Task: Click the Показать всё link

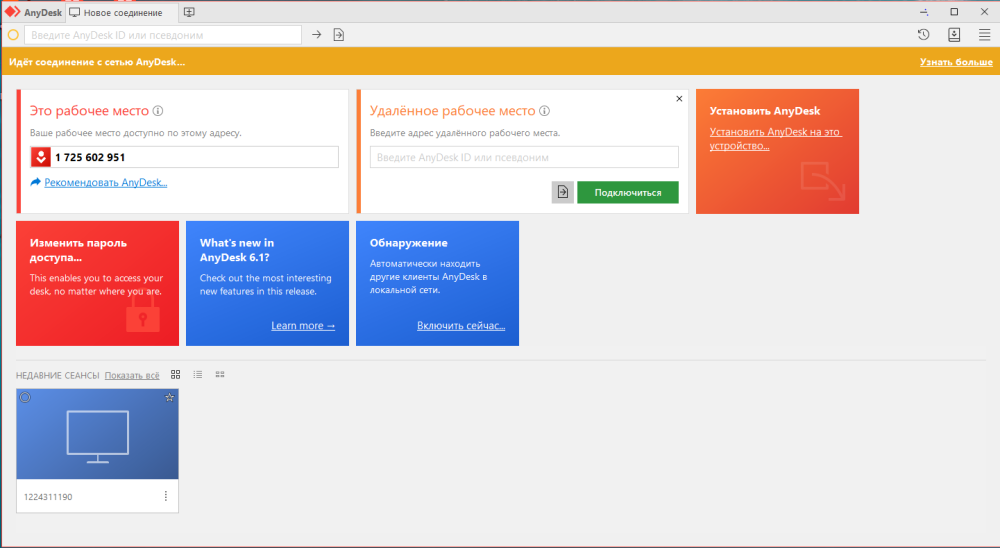Action: [132, 375]
